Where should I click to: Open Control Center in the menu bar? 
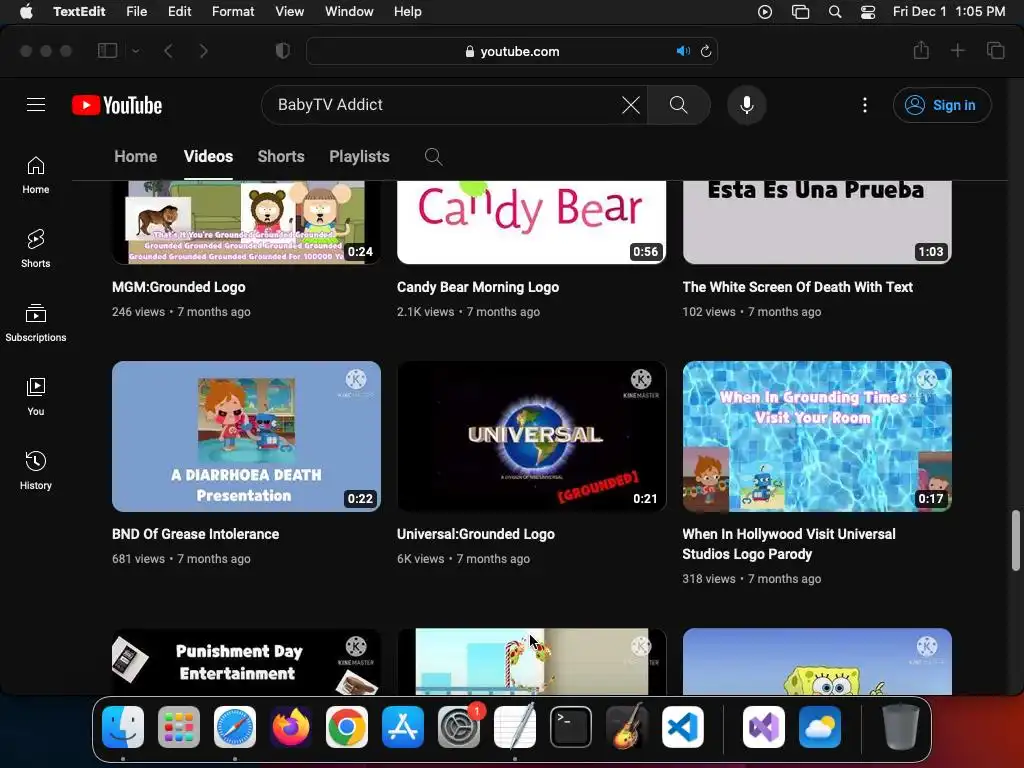(x=868, y=12)
